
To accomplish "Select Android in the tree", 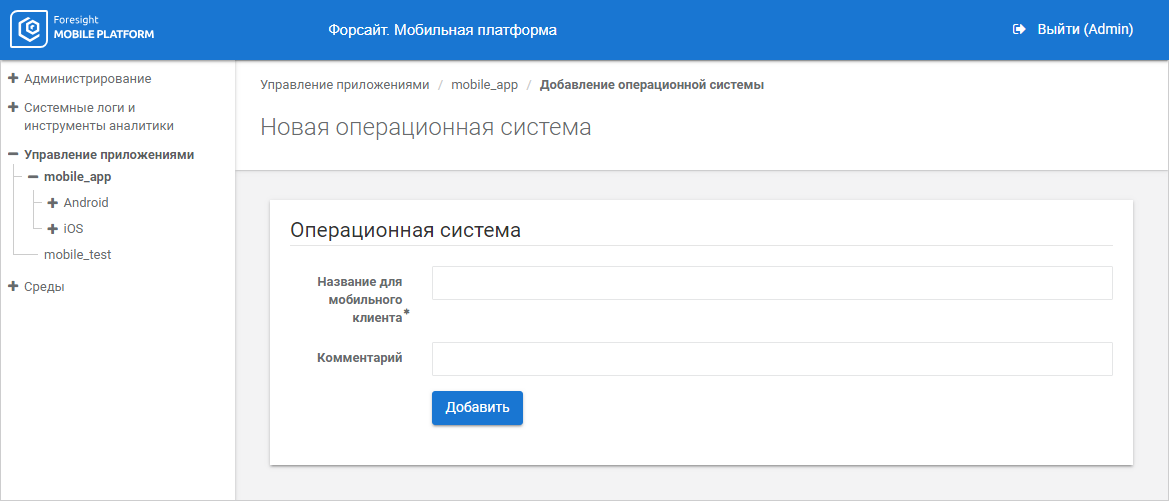I will pyautogui.click(x=86, y=203).
